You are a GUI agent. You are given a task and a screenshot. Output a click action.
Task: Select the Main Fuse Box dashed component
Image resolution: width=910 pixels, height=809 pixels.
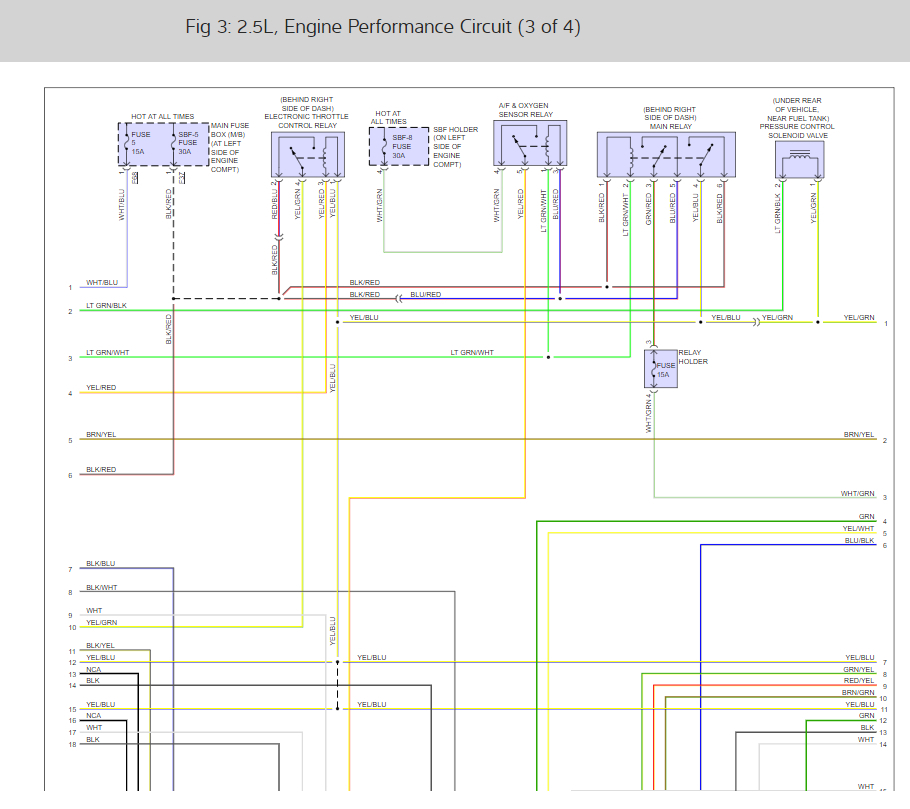(164, 144)
